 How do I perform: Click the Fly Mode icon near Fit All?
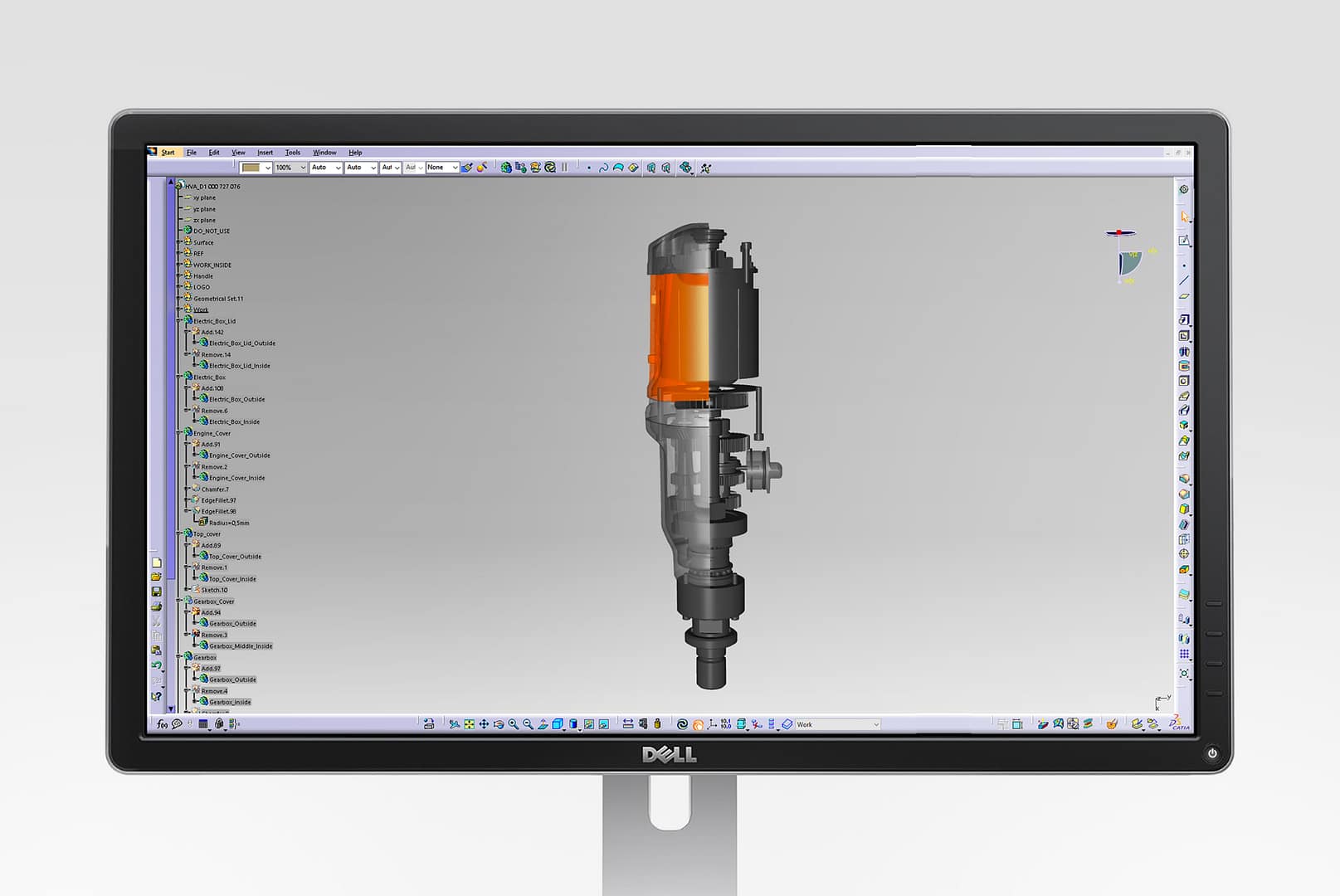(454, 724)
